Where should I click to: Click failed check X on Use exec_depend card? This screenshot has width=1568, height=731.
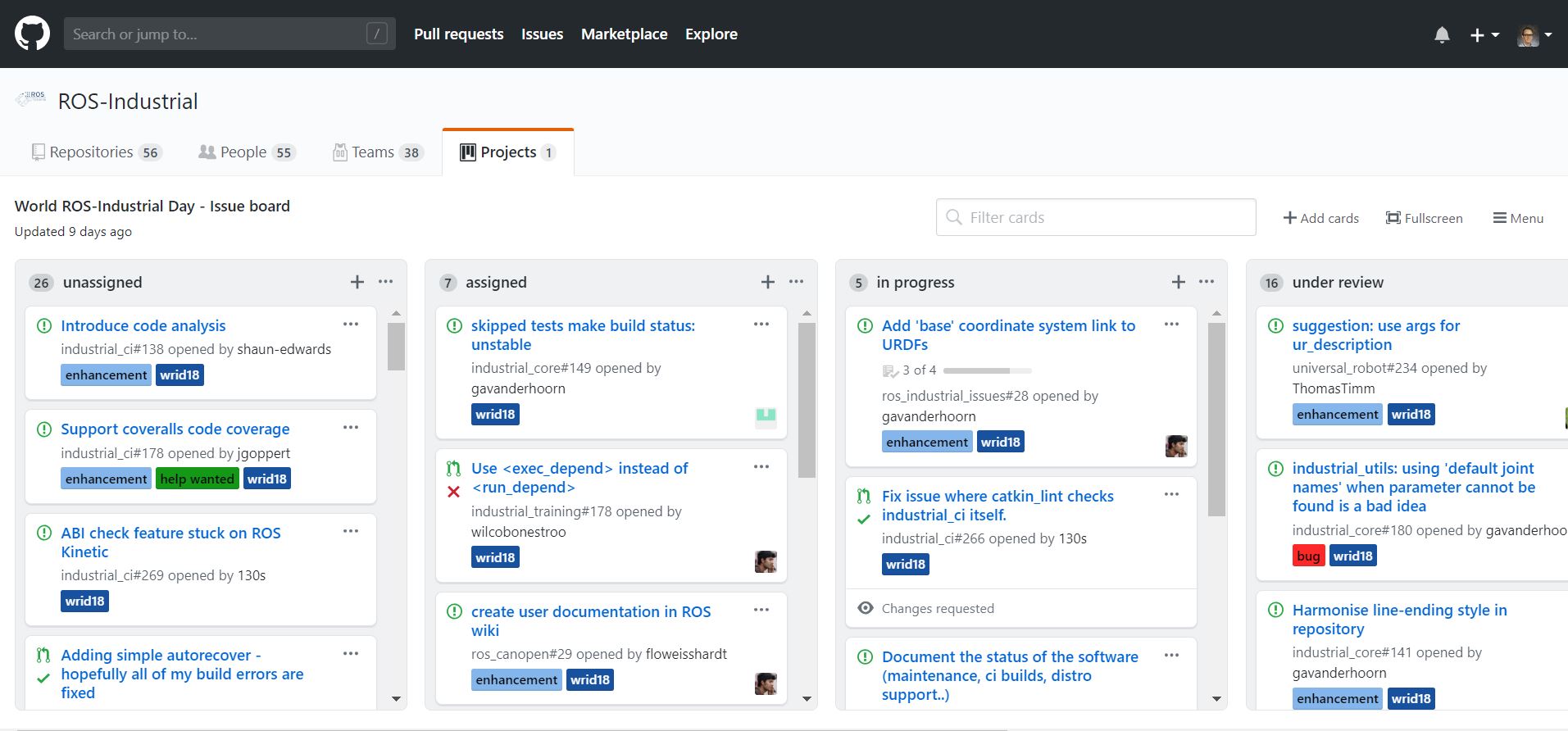click(x=453, y=492)
